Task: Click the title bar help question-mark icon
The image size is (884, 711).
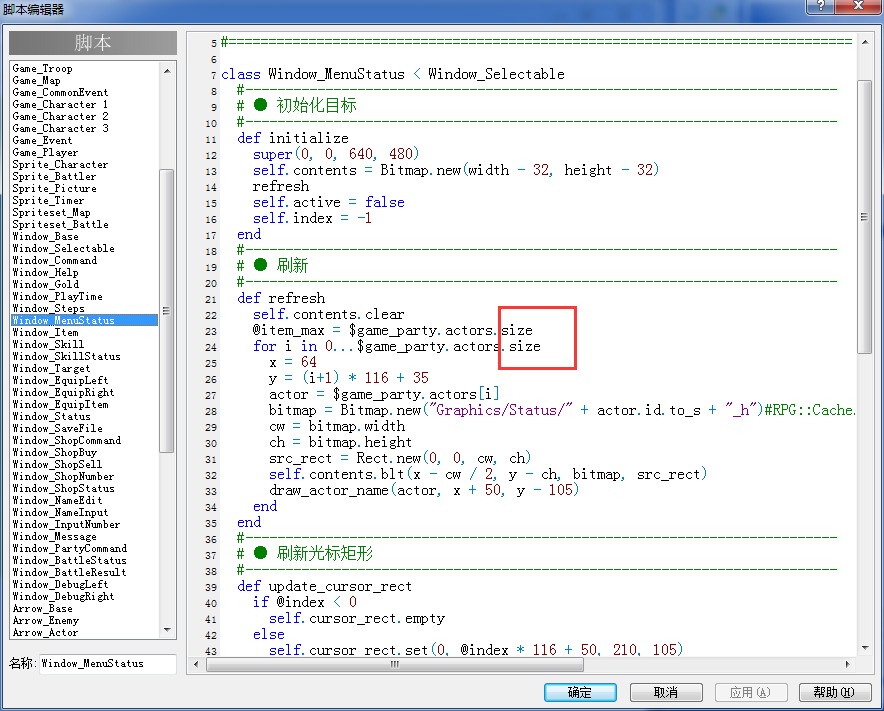Action: coord(821,6)
